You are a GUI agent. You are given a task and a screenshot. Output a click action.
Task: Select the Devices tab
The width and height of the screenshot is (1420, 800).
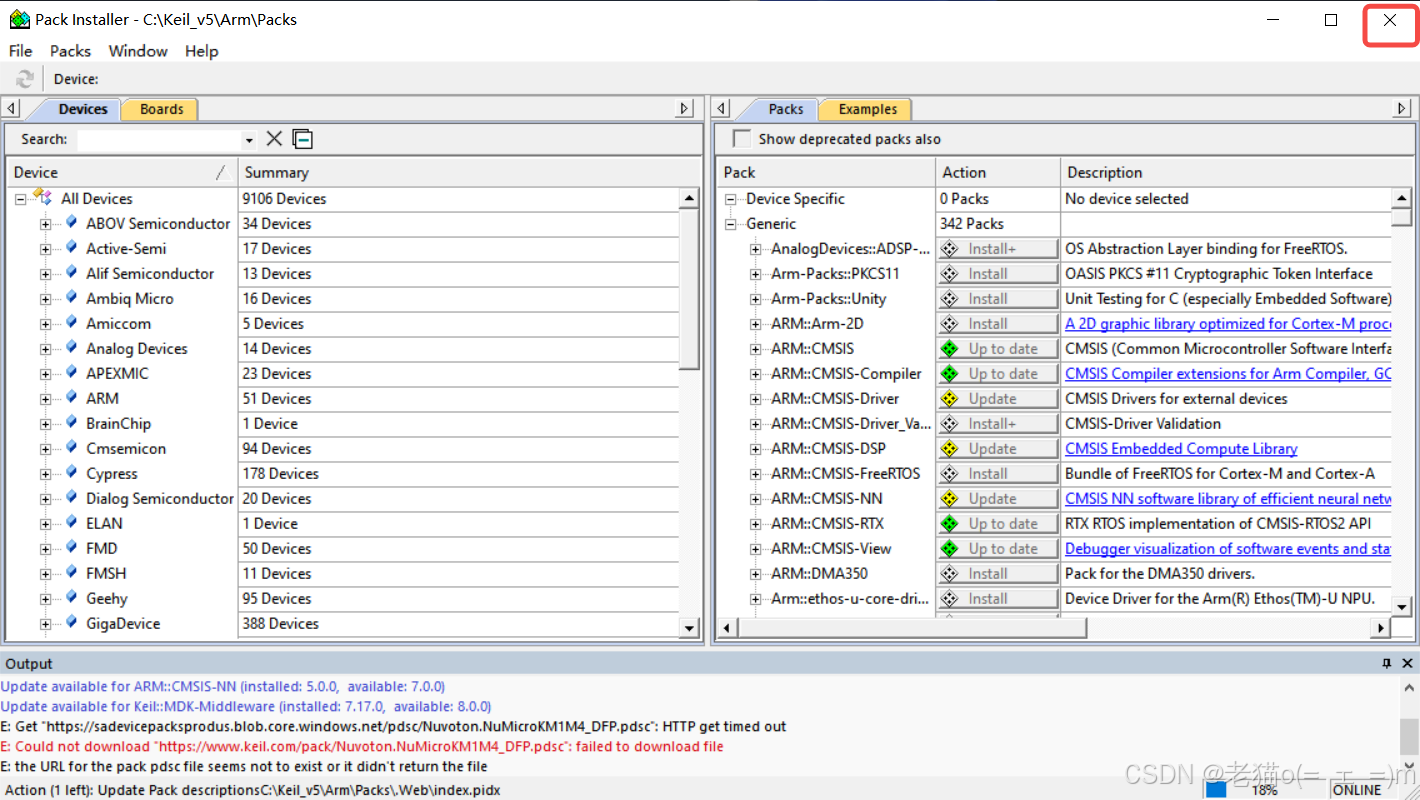(82, 109)
